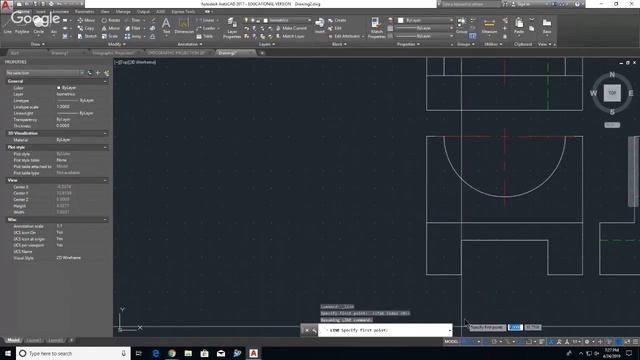
Task: Collapse the General section in Properties
Action: pyautogui.click(x=105, y=81)
